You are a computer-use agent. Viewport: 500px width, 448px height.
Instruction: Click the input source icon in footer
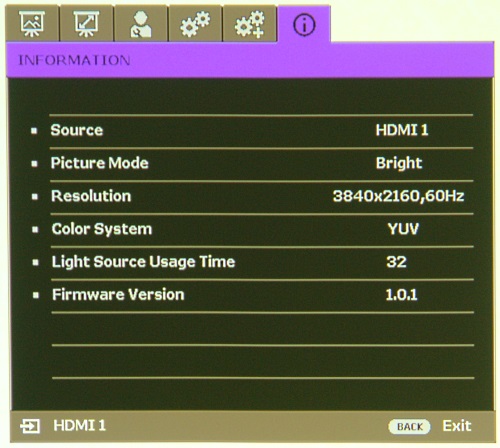(30, 426)
